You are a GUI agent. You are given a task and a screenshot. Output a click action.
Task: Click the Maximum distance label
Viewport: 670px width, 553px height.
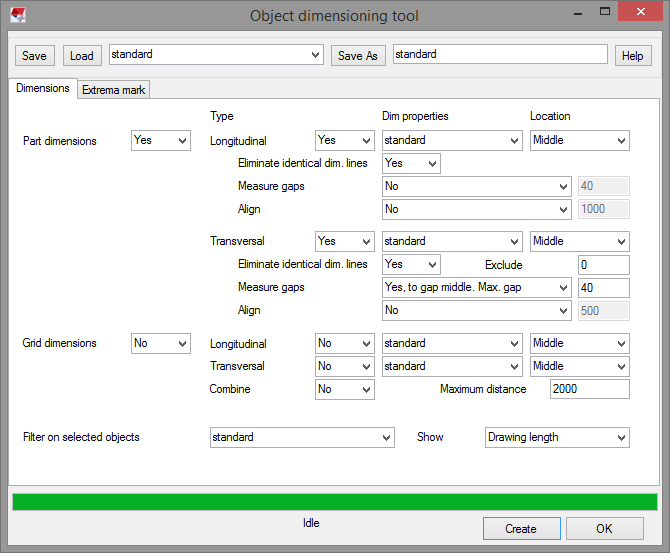click(483, 389)
